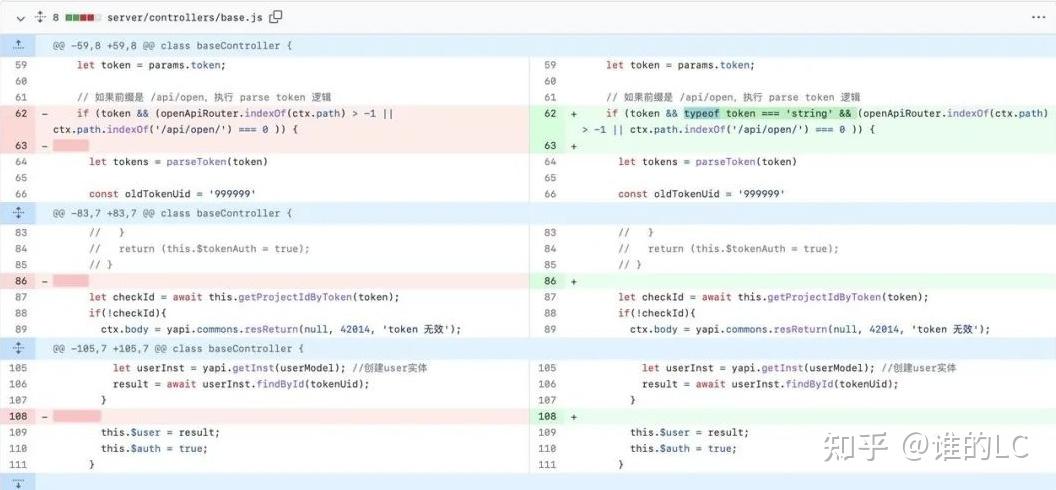Screen dimensions: 1056x490
Task: Click the diffstat colored squares indicator
Action: point(82,17)
